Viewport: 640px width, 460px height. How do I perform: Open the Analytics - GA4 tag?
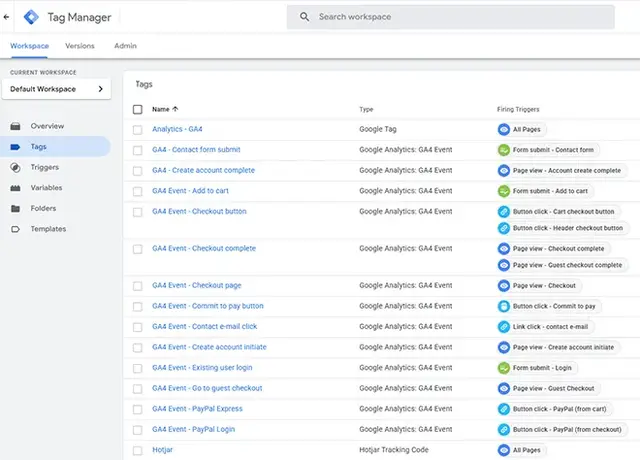click(177, 129)
